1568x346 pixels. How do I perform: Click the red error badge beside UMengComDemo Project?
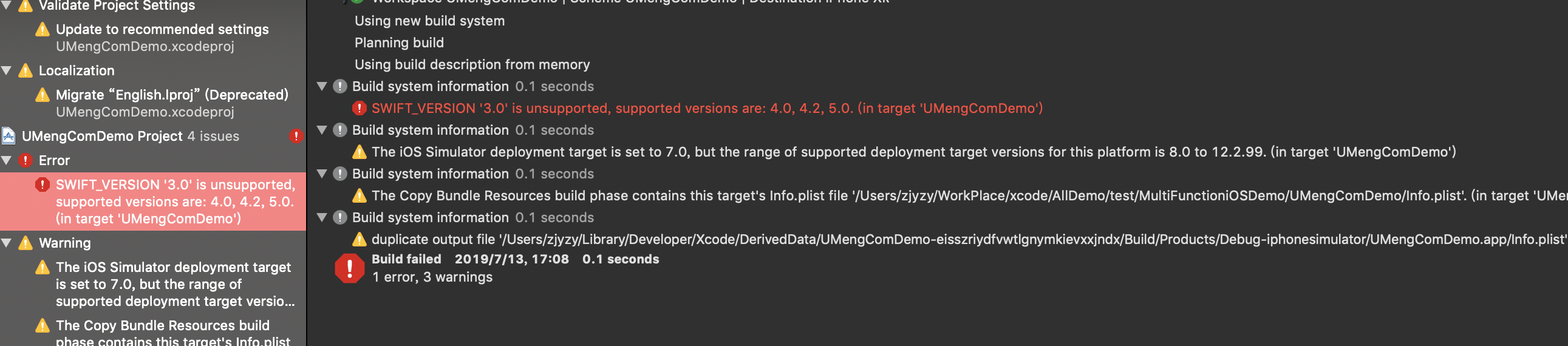pos(296,136)
